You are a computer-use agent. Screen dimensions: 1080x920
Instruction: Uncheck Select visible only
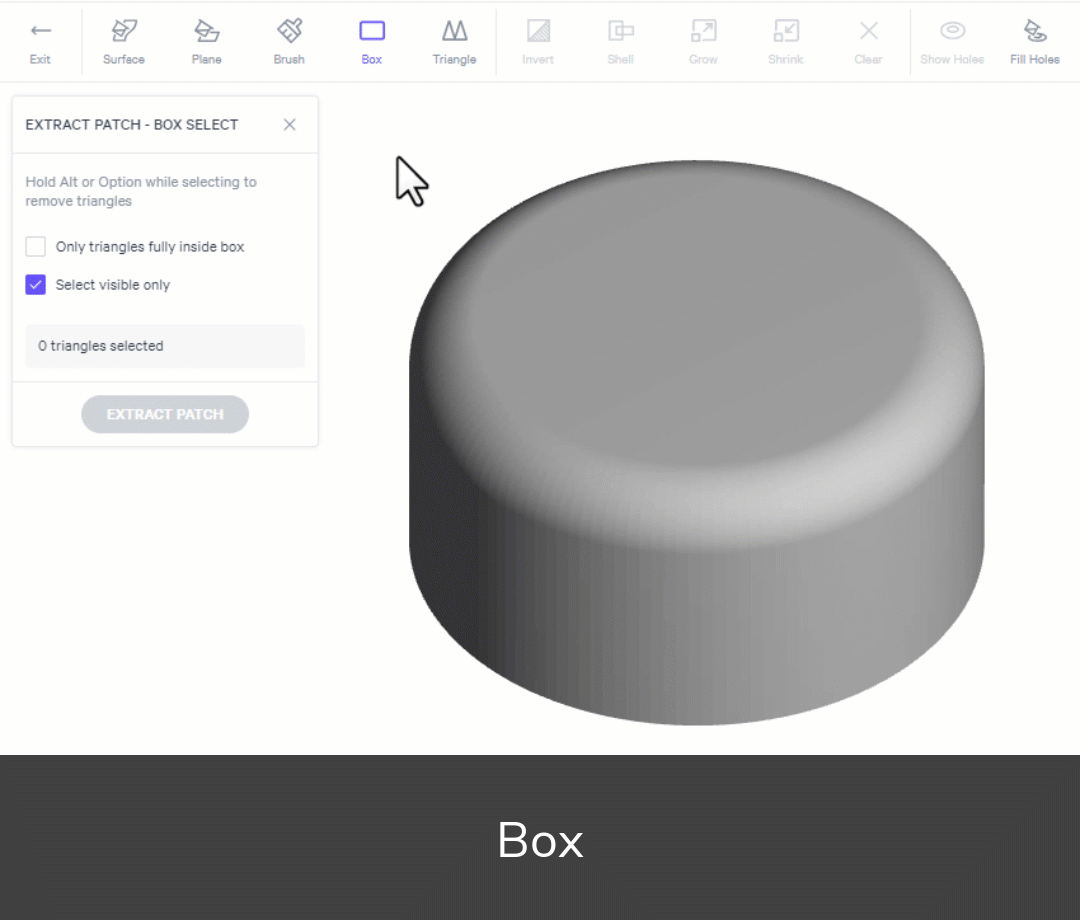pyautogui.click(x=36, y=284)
